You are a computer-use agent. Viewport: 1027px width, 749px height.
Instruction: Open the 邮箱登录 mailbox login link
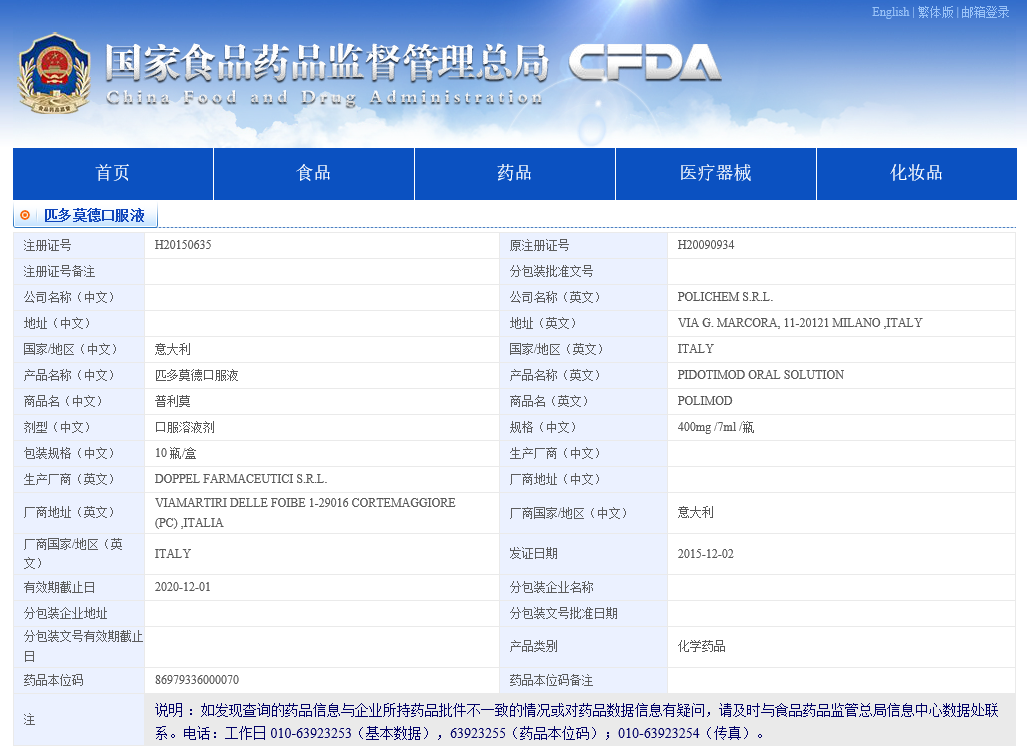(985, 12)
